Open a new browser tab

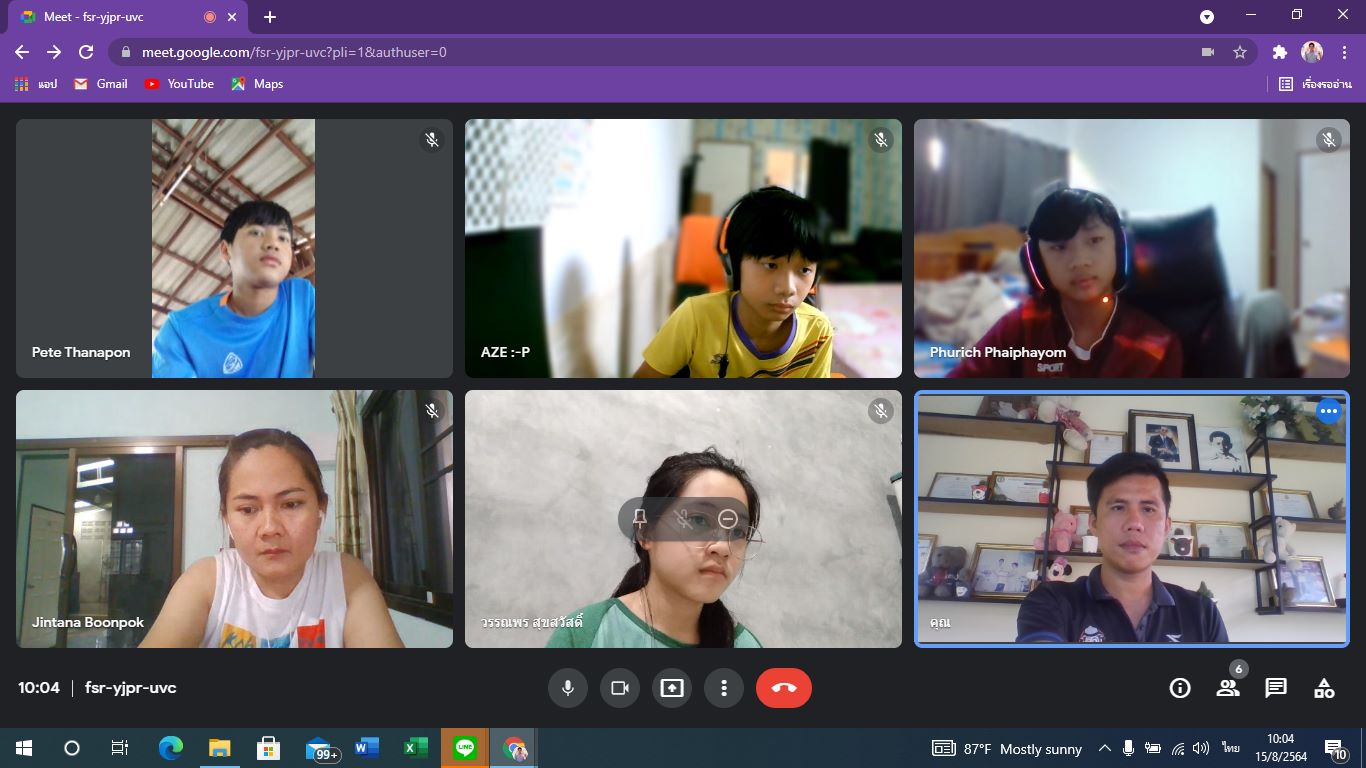point(270,17)
